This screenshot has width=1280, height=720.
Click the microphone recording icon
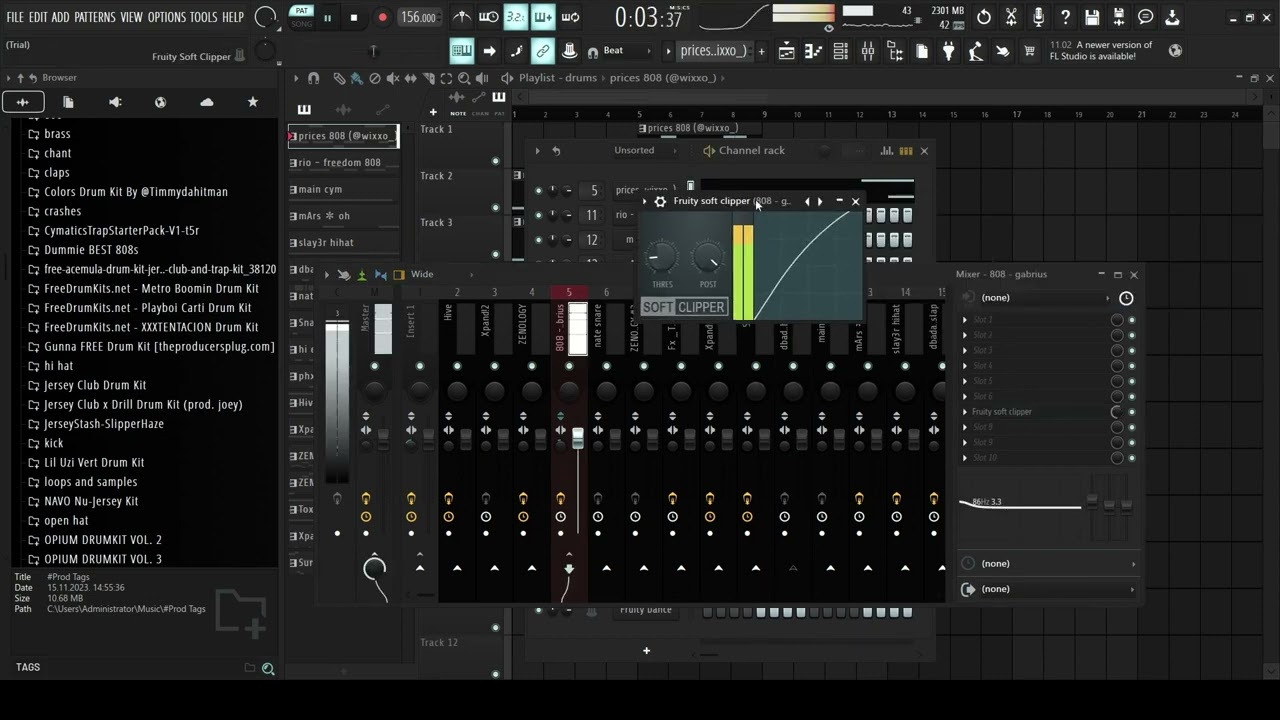(x=1038, y=17)
